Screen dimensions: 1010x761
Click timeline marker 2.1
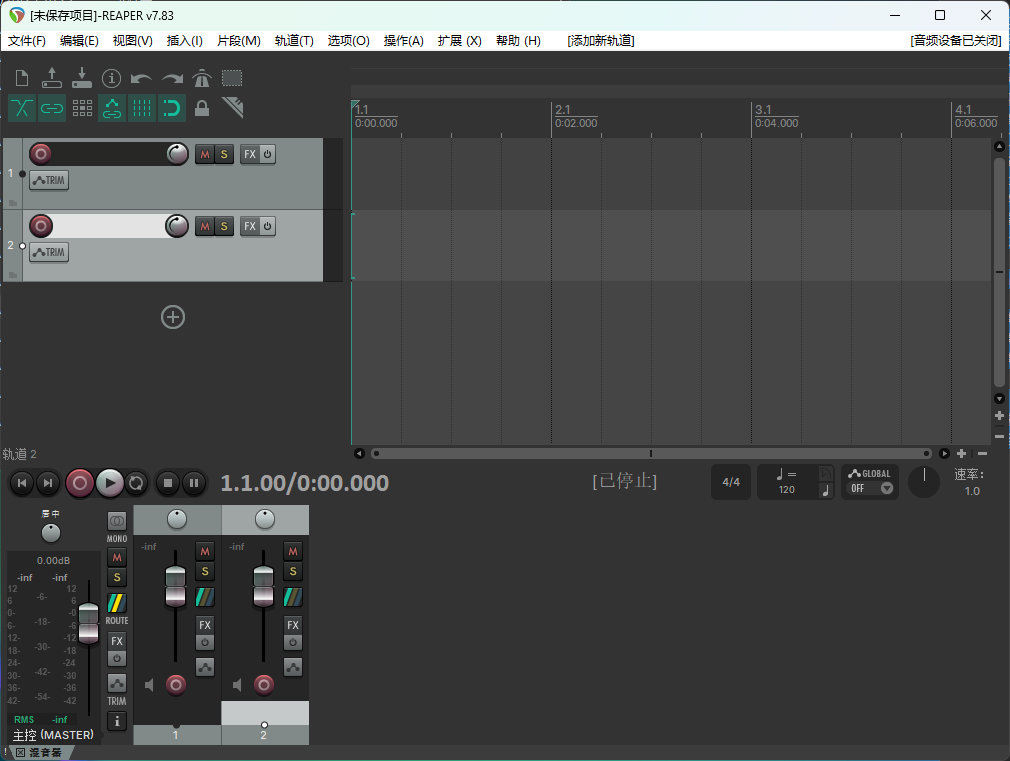[562, 110]
